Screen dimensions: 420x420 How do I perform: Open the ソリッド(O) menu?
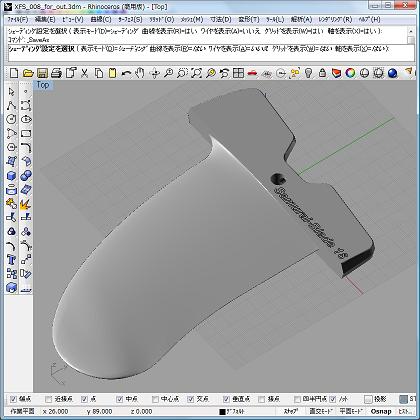(162, 20)
